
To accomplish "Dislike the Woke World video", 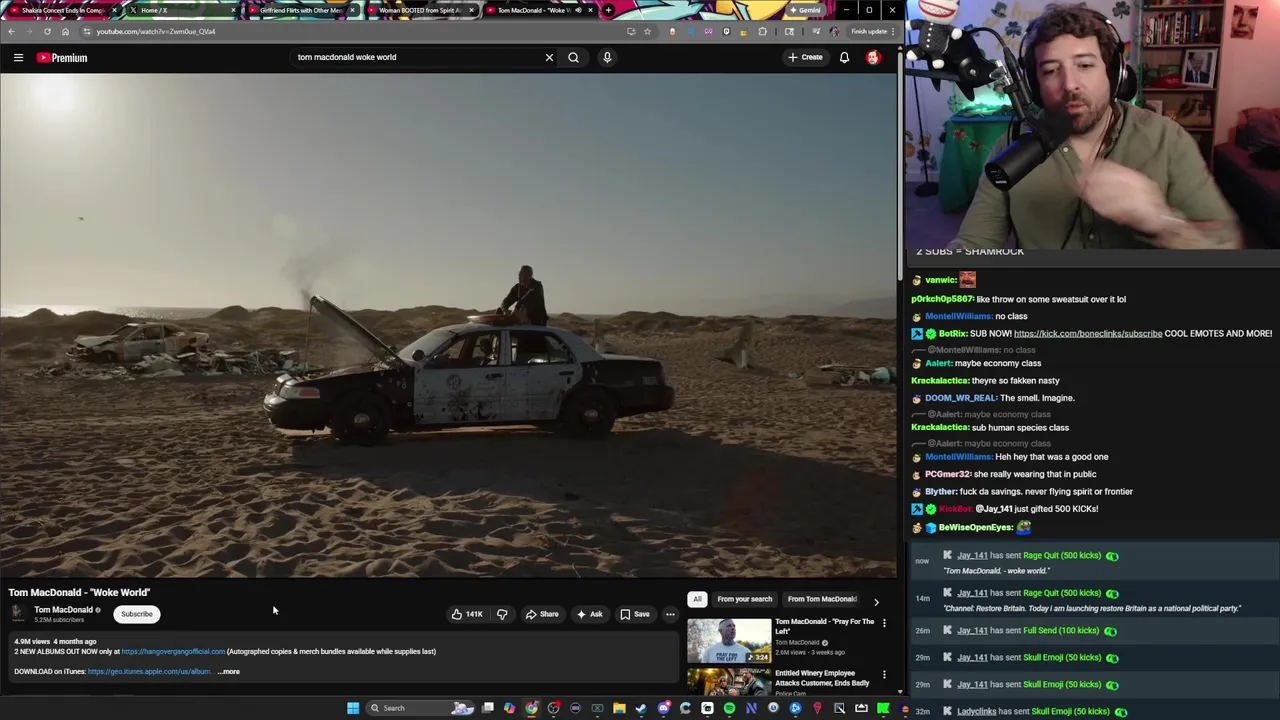I will click(x=502, y=614).
